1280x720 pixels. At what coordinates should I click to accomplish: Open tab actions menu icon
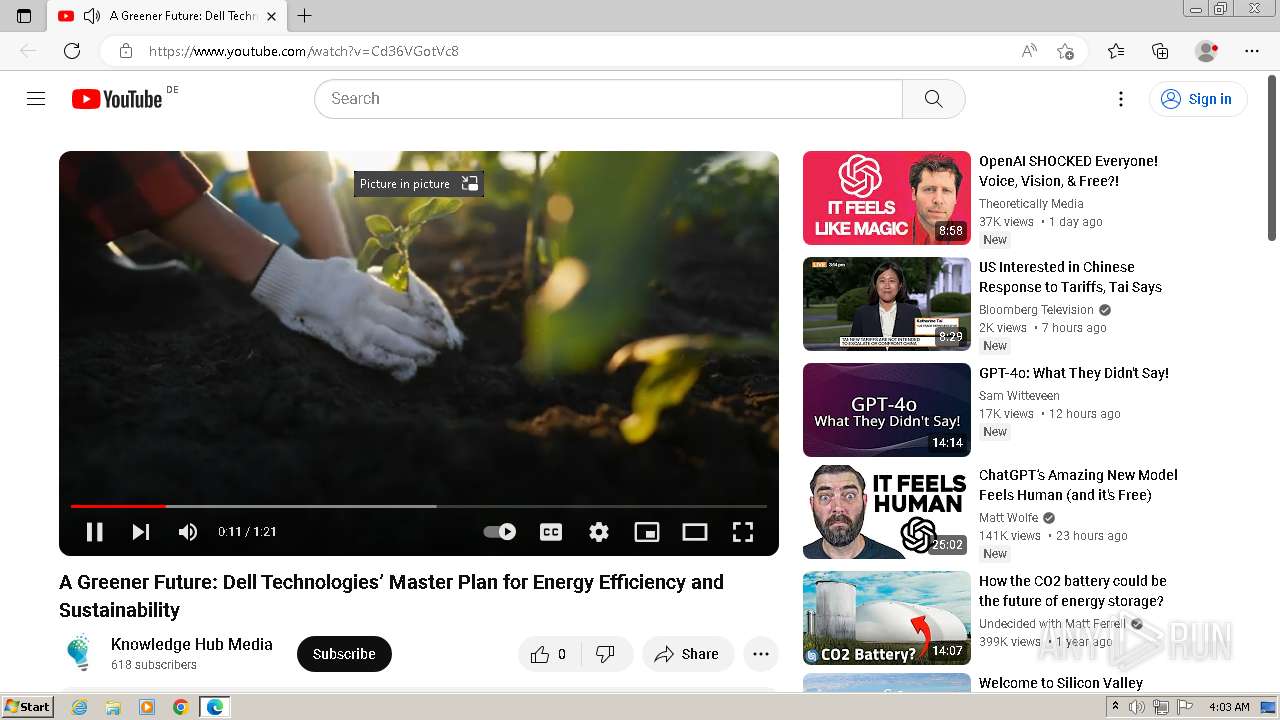[x=24, y=16]
